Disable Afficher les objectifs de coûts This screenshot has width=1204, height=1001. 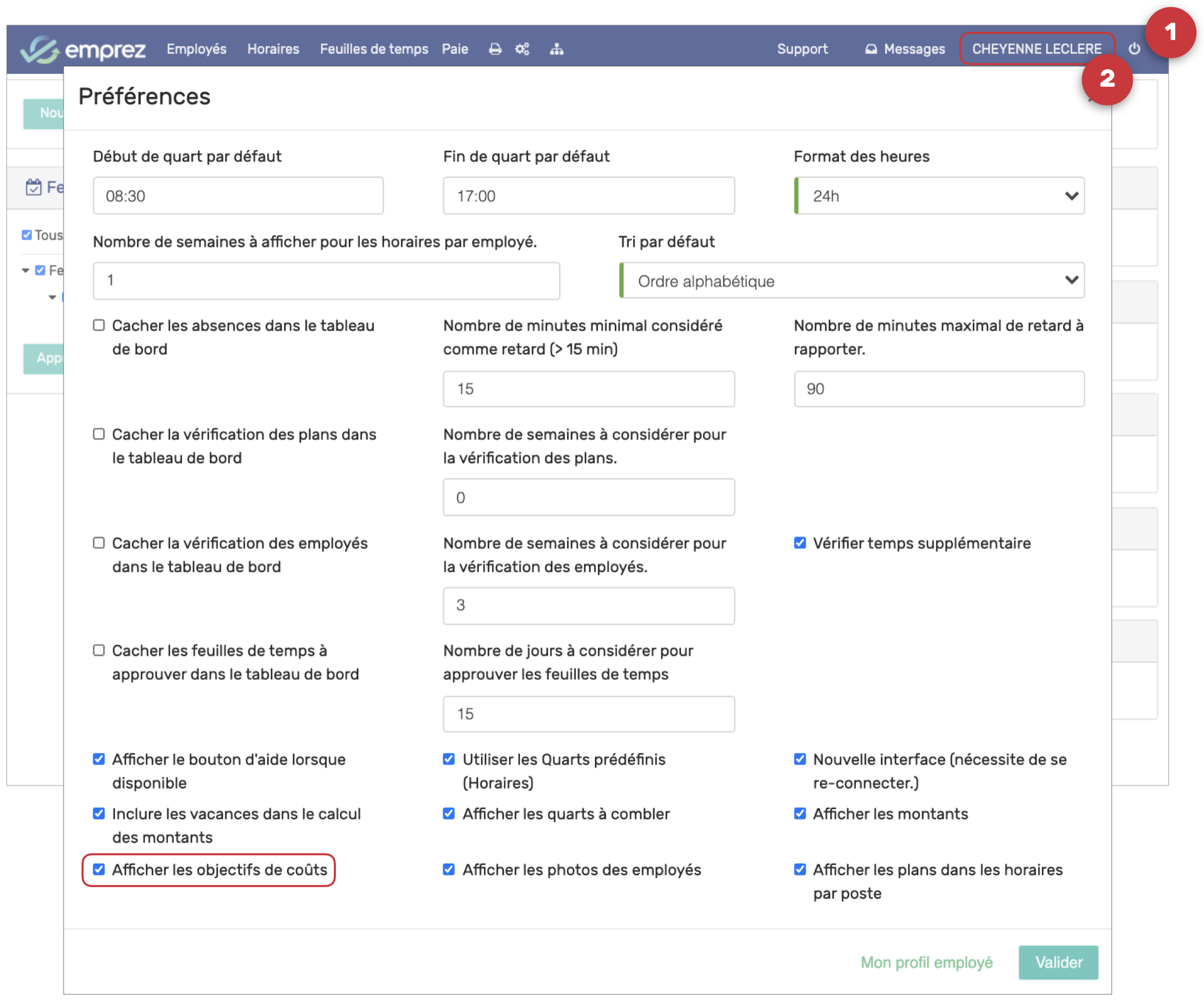pyautogui.click(x=98, y=869)
